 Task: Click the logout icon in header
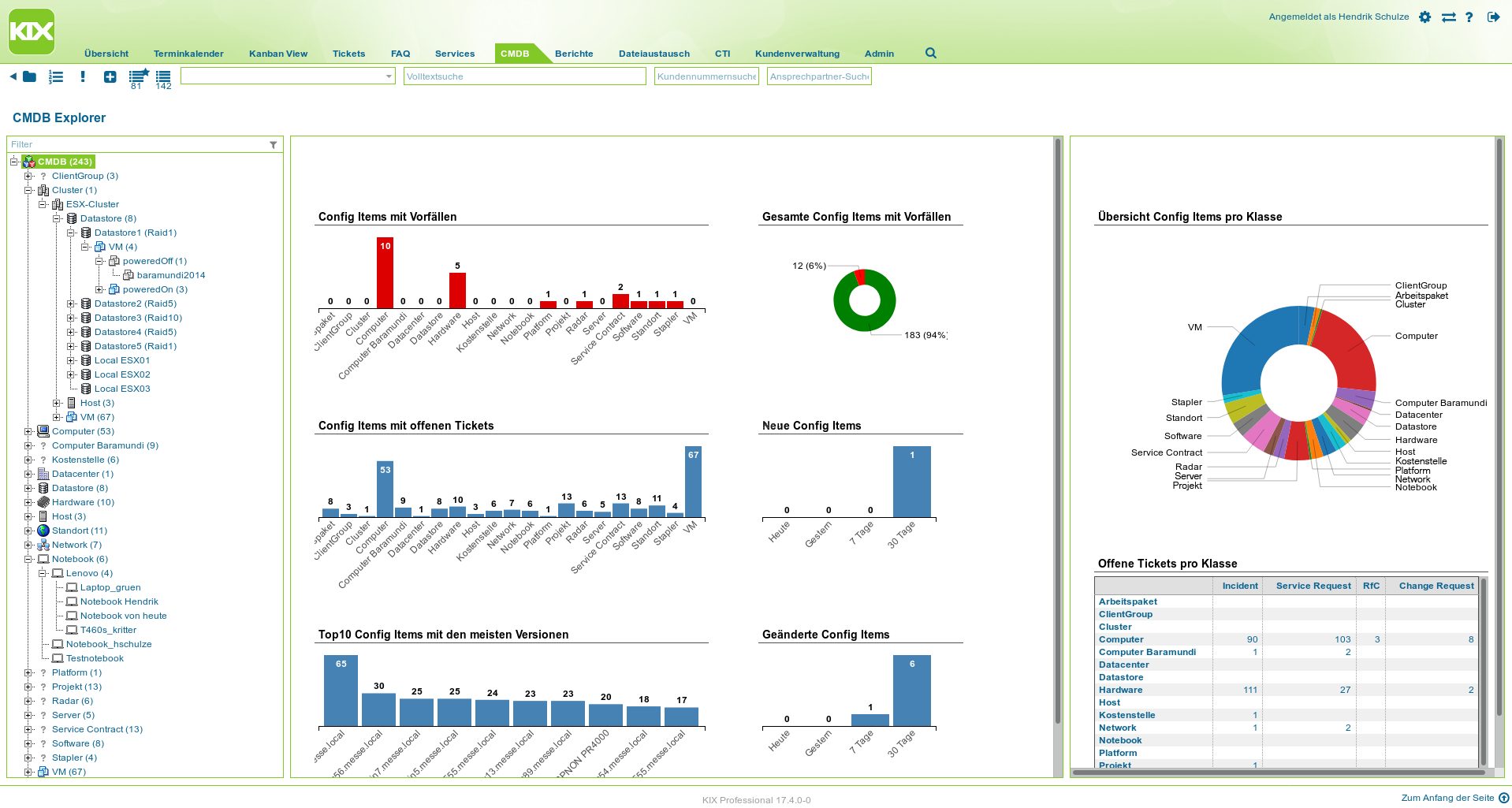pos(1493,17)
